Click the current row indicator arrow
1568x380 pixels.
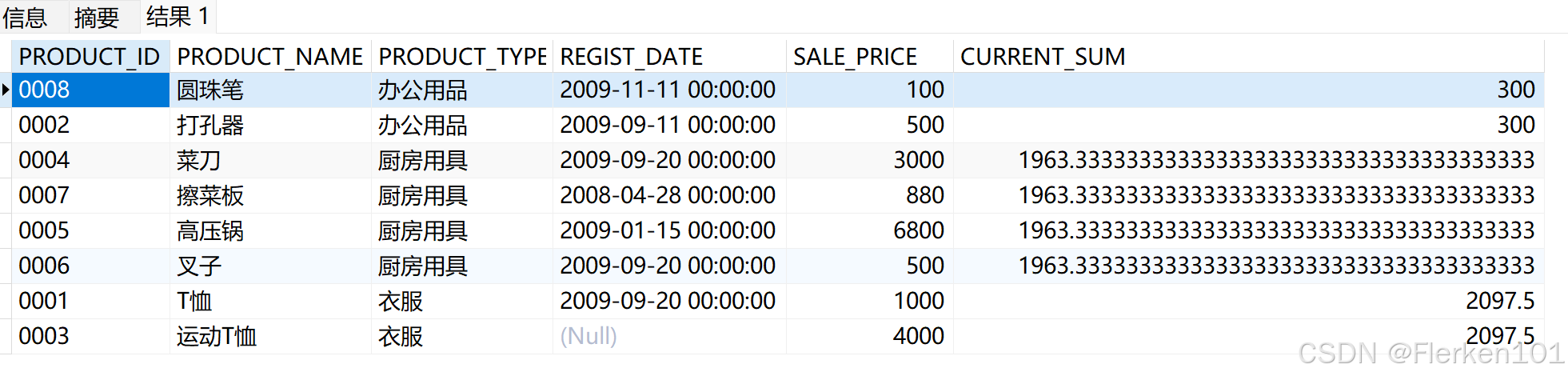coord(6,90)
